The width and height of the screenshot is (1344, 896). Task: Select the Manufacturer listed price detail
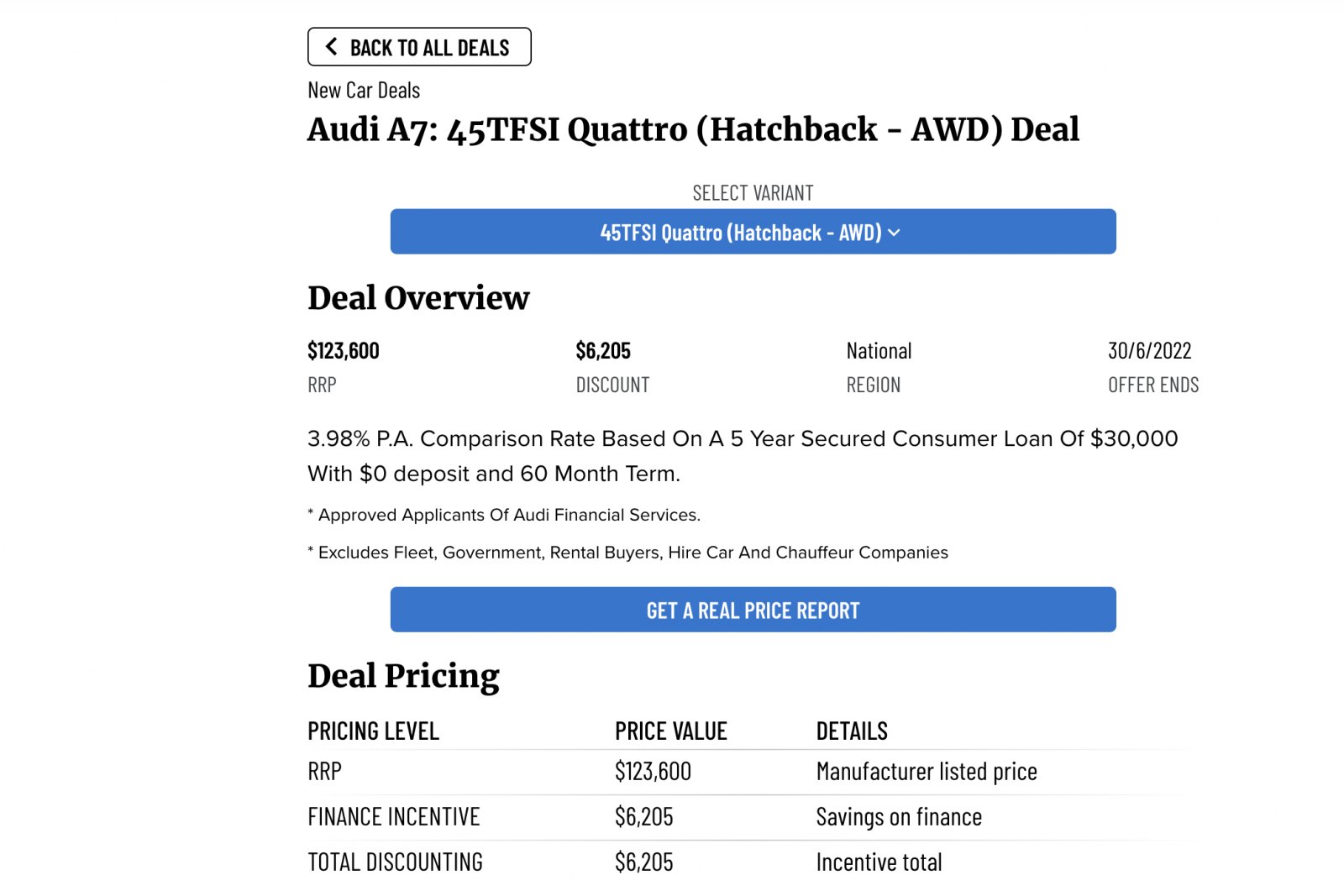tap(926, 771)
